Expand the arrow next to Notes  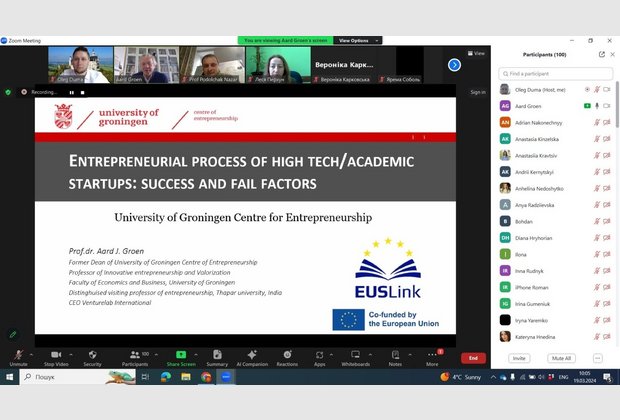(410, 354)
